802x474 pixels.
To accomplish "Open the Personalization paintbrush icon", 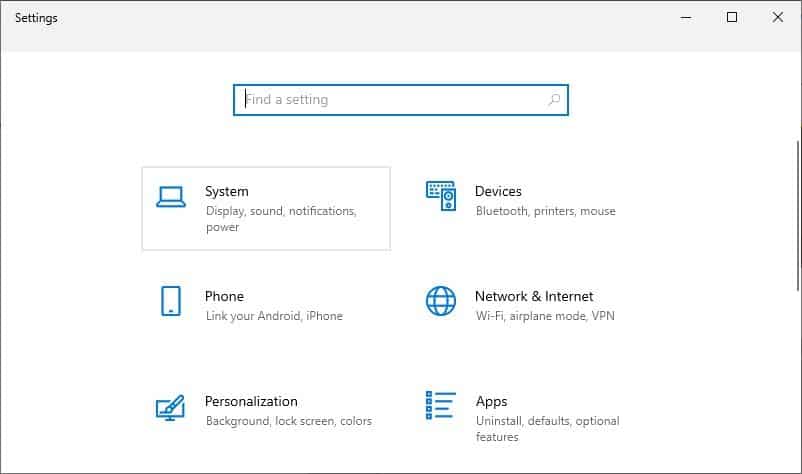I will click(x=170, y=408).
